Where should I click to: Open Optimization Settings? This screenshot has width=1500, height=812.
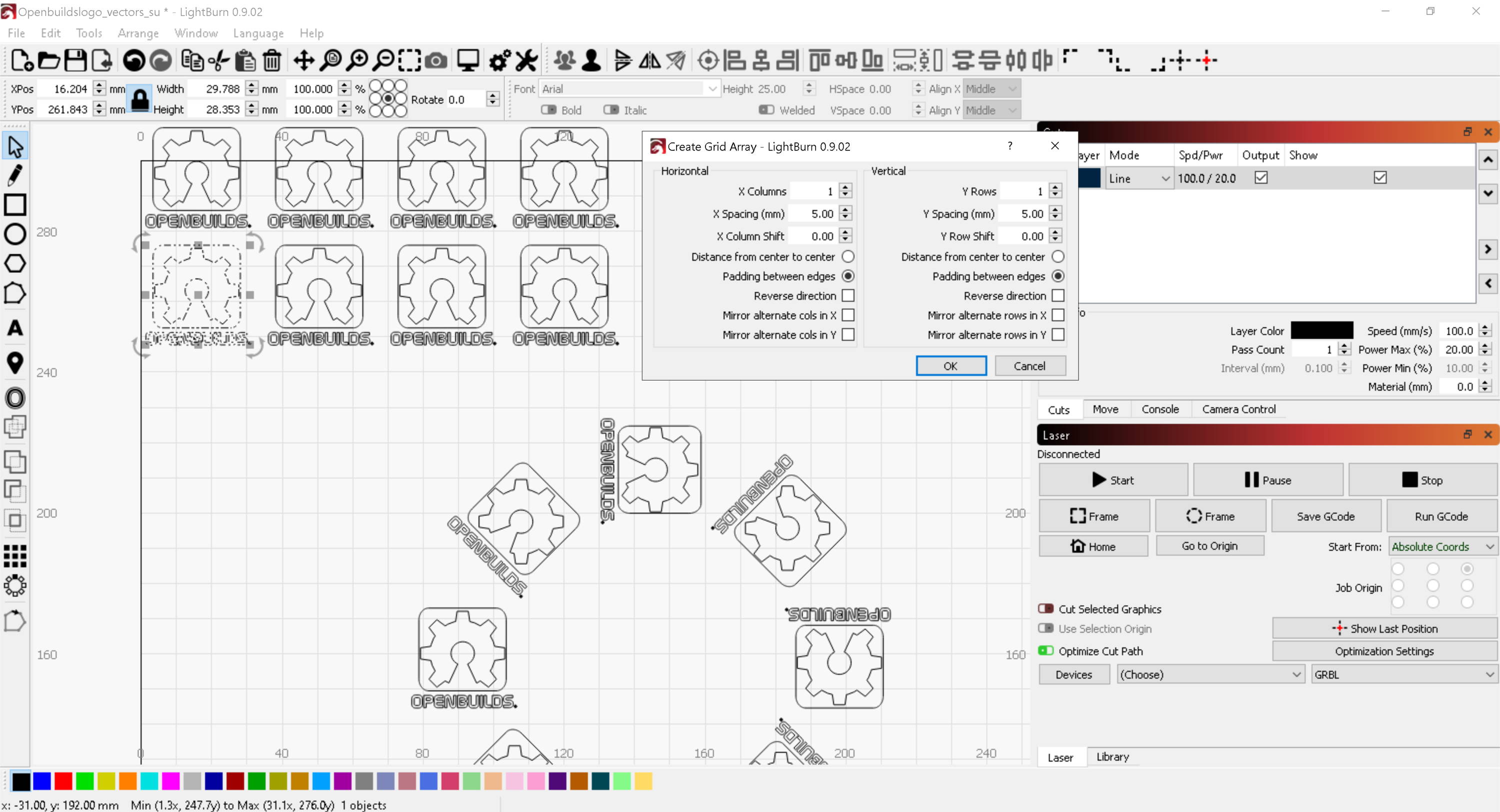[1384, 651]
